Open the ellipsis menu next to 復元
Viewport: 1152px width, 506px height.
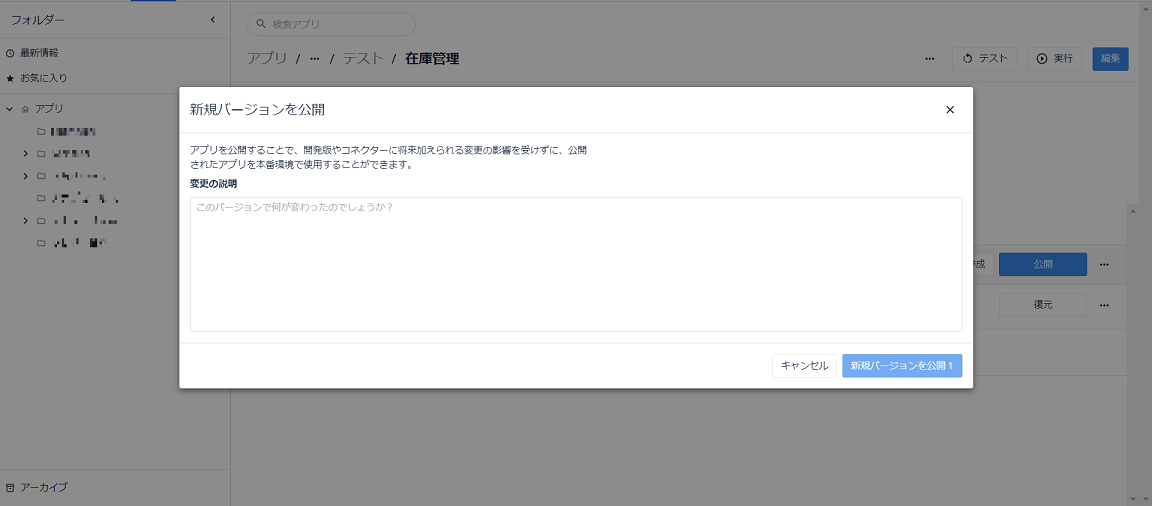1104,305
